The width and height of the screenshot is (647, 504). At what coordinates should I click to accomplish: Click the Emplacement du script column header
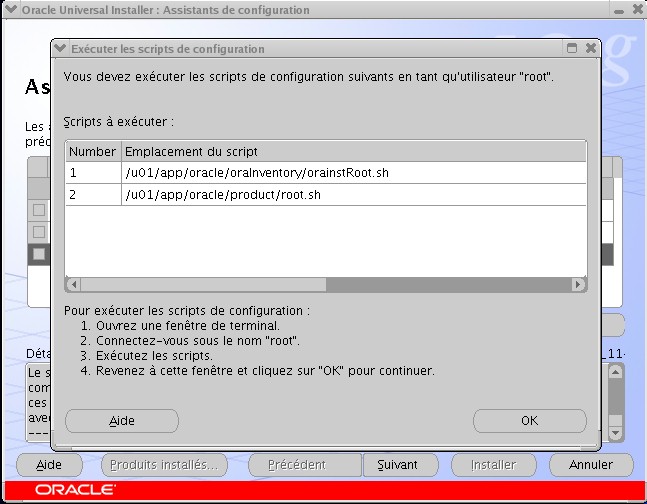pyautogui.click(x=354, y=151)
